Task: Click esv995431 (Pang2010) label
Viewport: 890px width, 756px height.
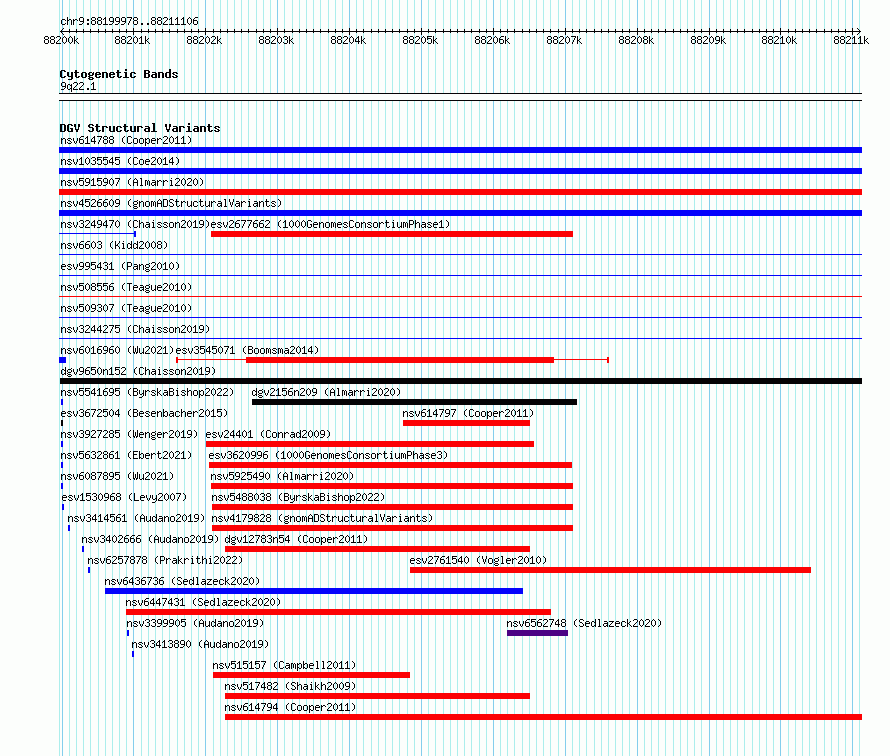Action: pyautogui.click(x=120, y=266)
